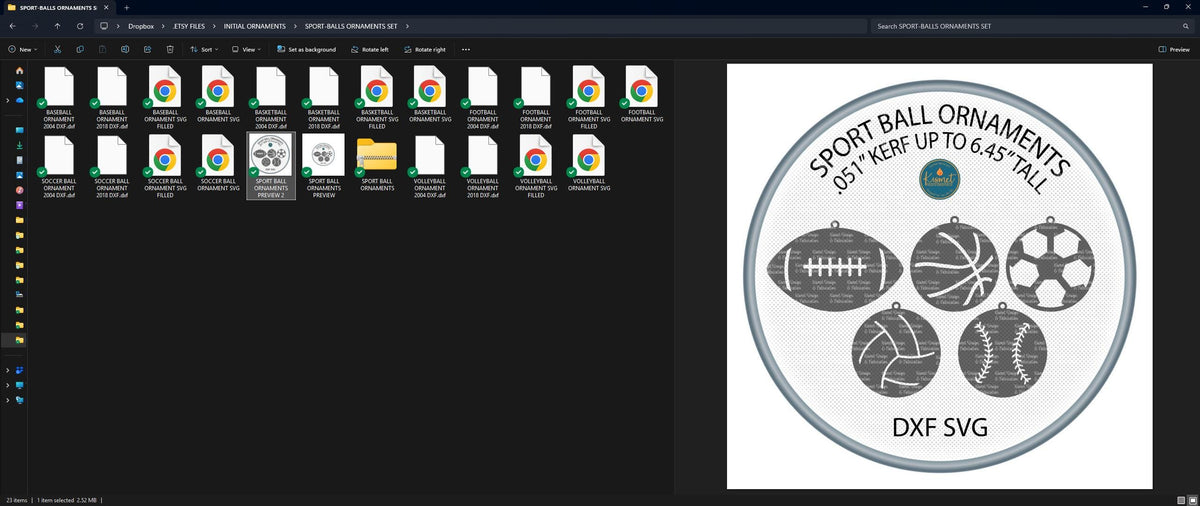Close the SPORT-BALLS ORNAMENTS tab
This screenshot has height=506, width=1200.
(107, 7)
